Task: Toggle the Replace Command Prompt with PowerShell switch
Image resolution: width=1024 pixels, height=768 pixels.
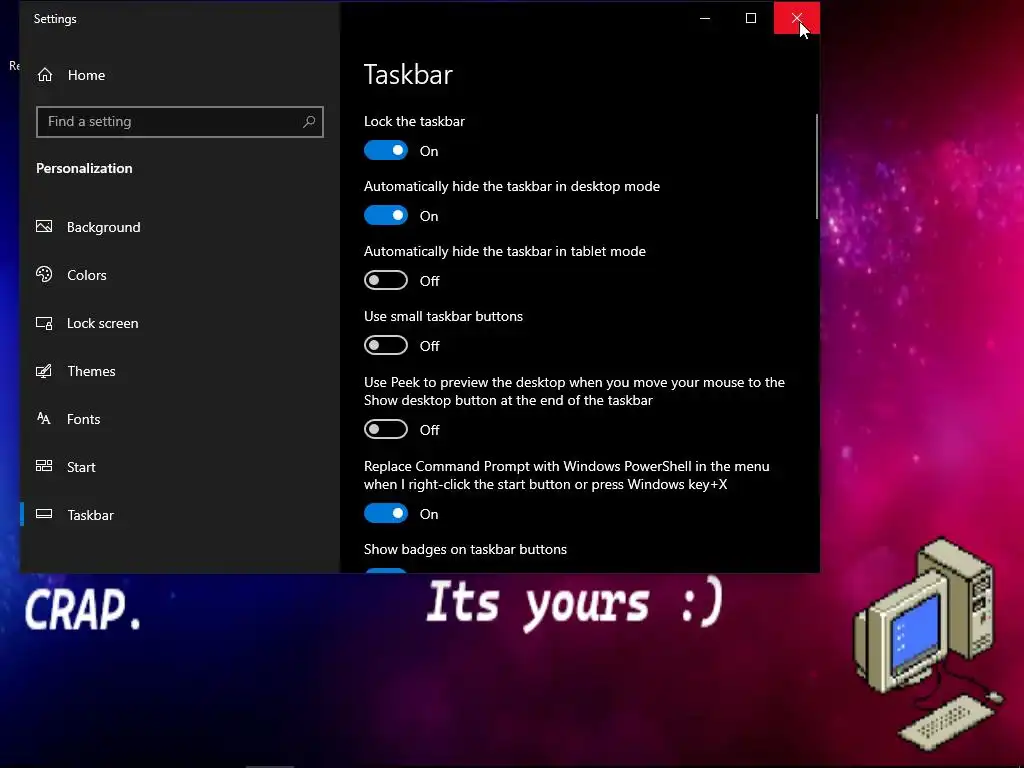Action: [x=386, y=514]
